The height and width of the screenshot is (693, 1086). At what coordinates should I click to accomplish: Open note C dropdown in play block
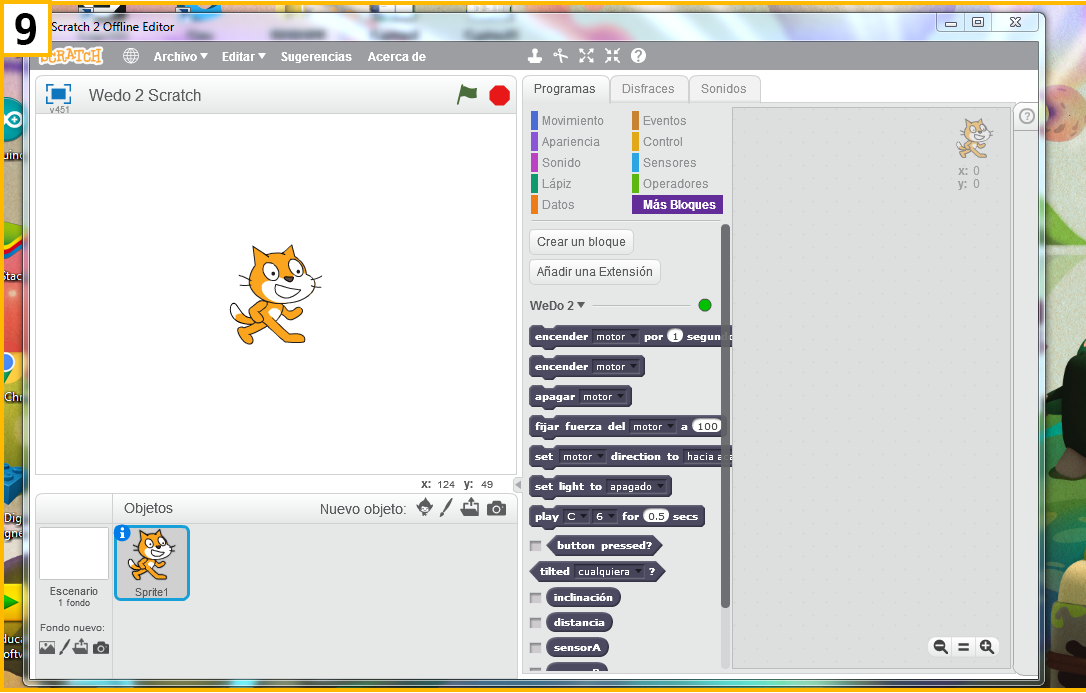click(x=576, y=516)
